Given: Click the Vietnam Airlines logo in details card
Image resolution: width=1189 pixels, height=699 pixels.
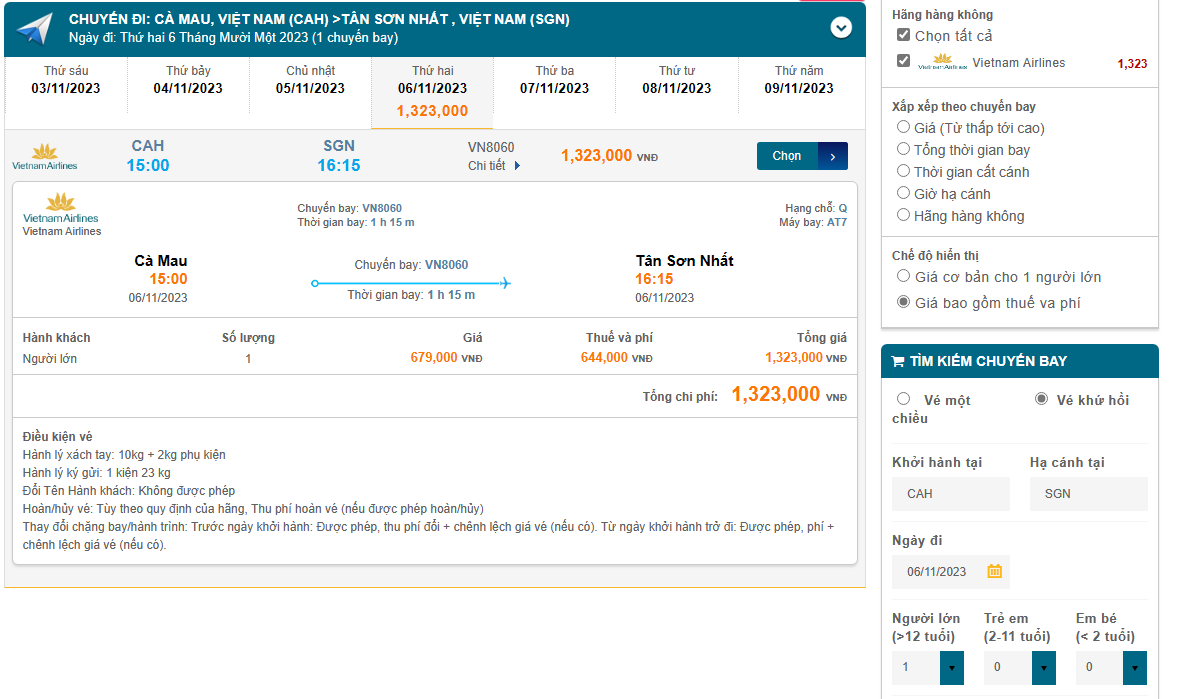Looking at the screenshot, I should 61,208.
